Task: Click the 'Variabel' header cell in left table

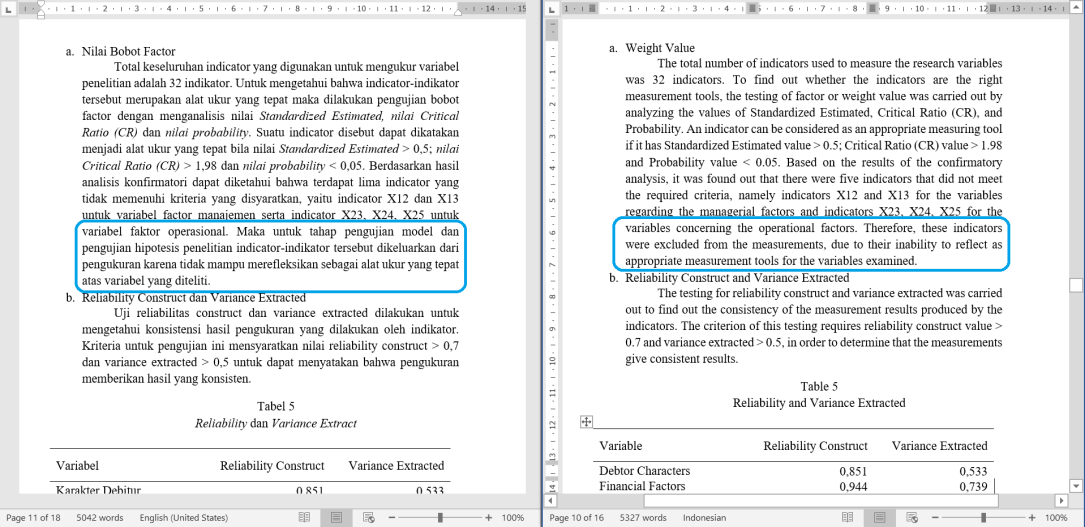Action: pyautogui.click(x=78, y=465)
